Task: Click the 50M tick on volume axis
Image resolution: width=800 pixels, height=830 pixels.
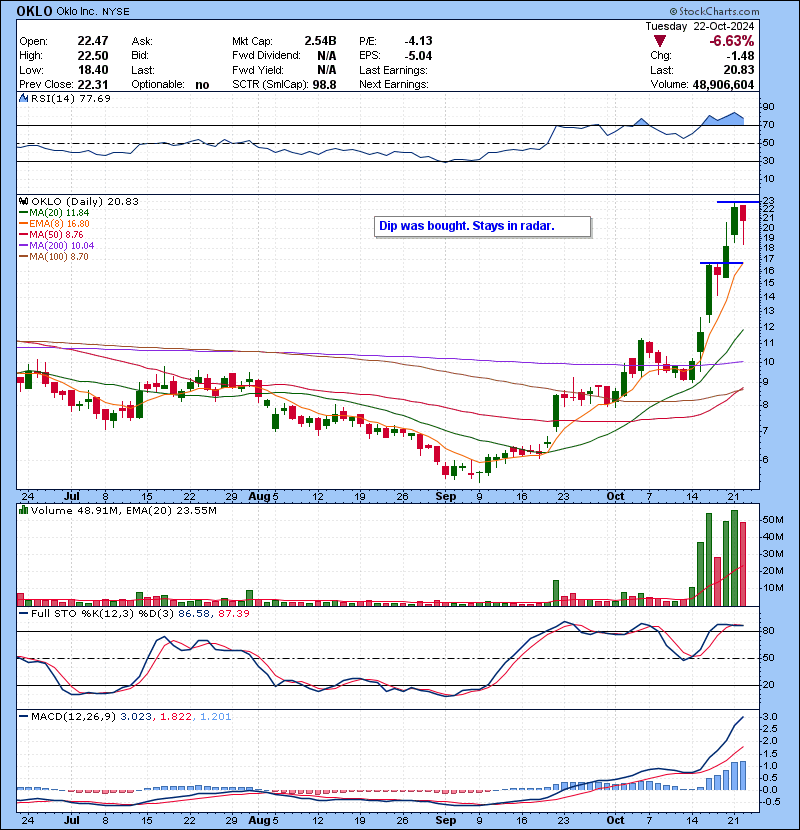Action: [x=772, y=520]
